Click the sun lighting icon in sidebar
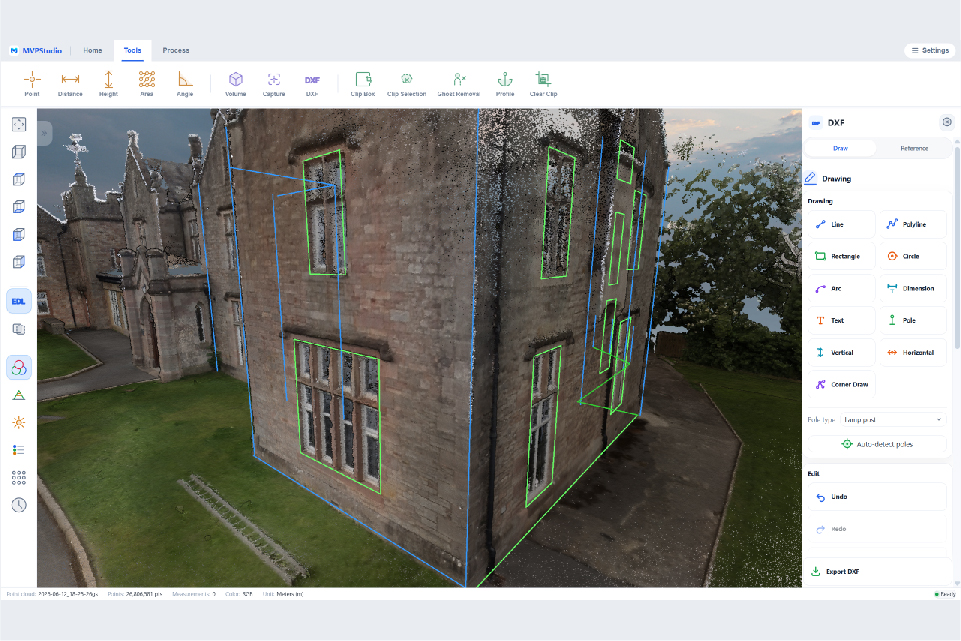The height and width of the screenshot is (641, 961). pyautogui.click(x=19, y=422)
